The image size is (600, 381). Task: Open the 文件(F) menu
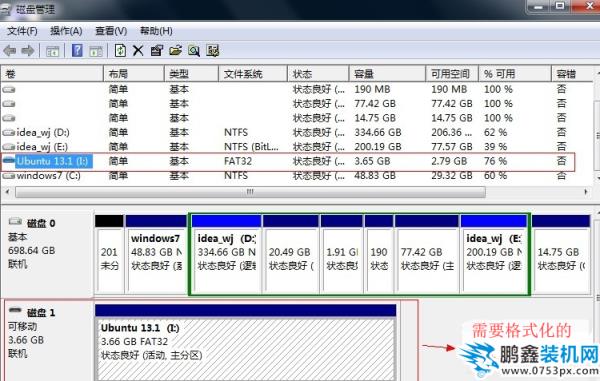22,31
